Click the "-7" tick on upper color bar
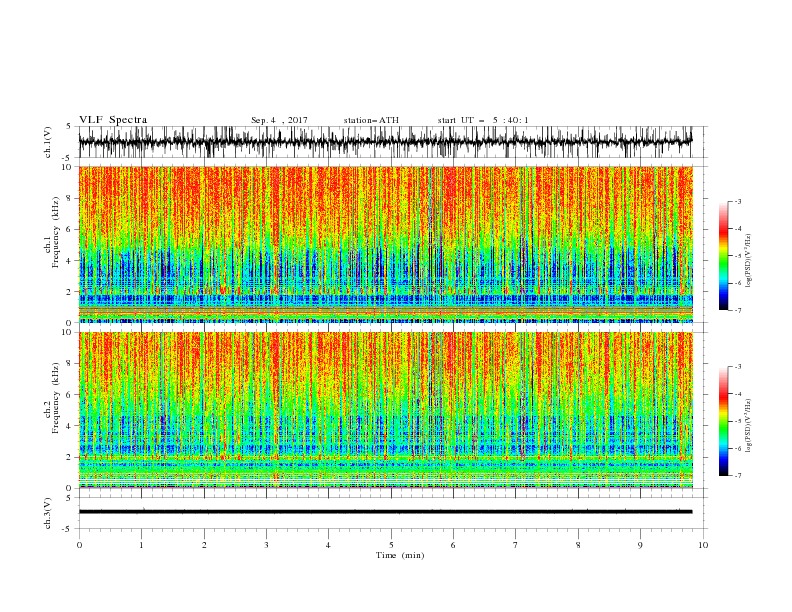 tap(738, 311)
